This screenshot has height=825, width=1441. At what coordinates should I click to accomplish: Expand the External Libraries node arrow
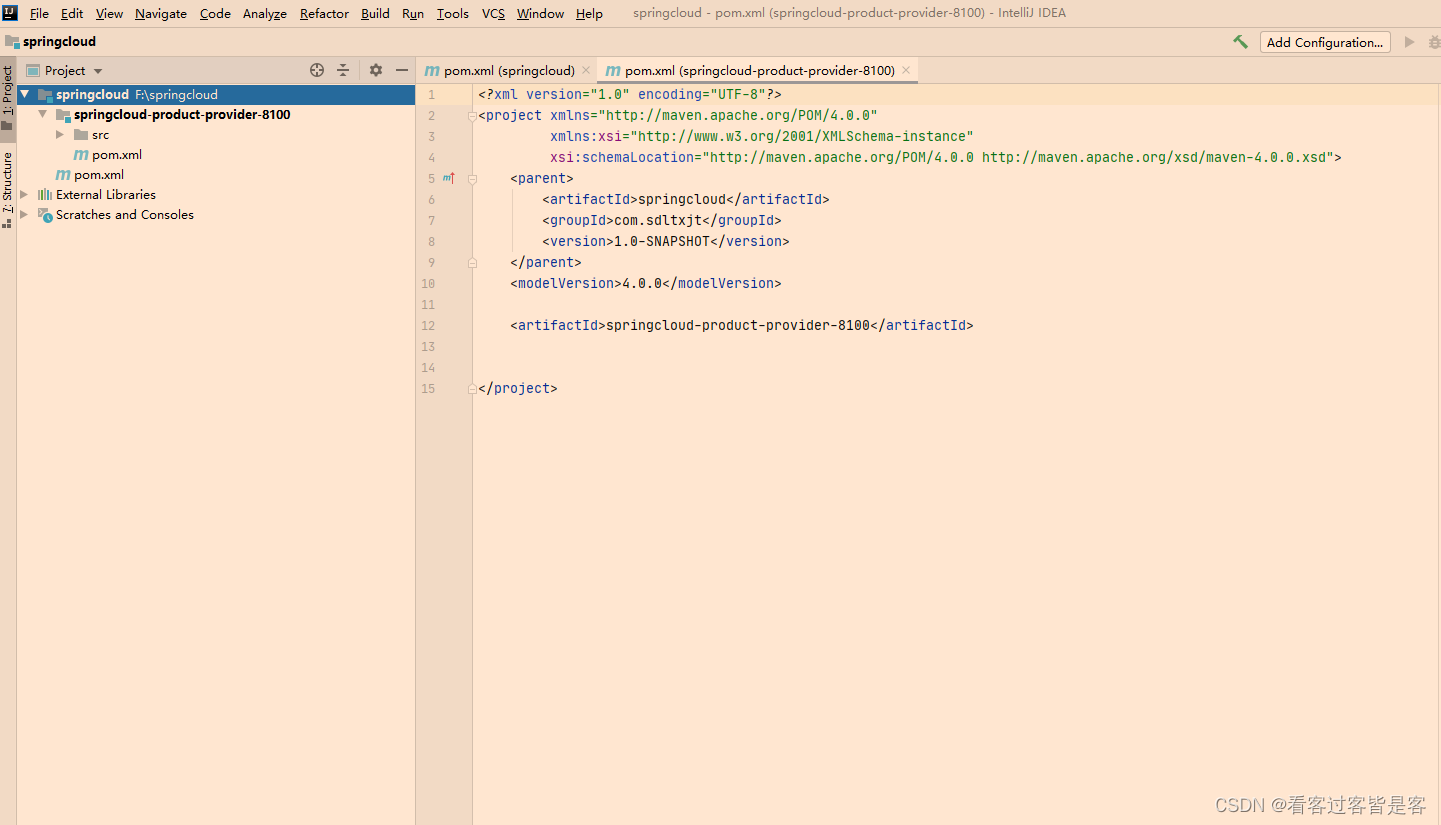click(25, 194)
